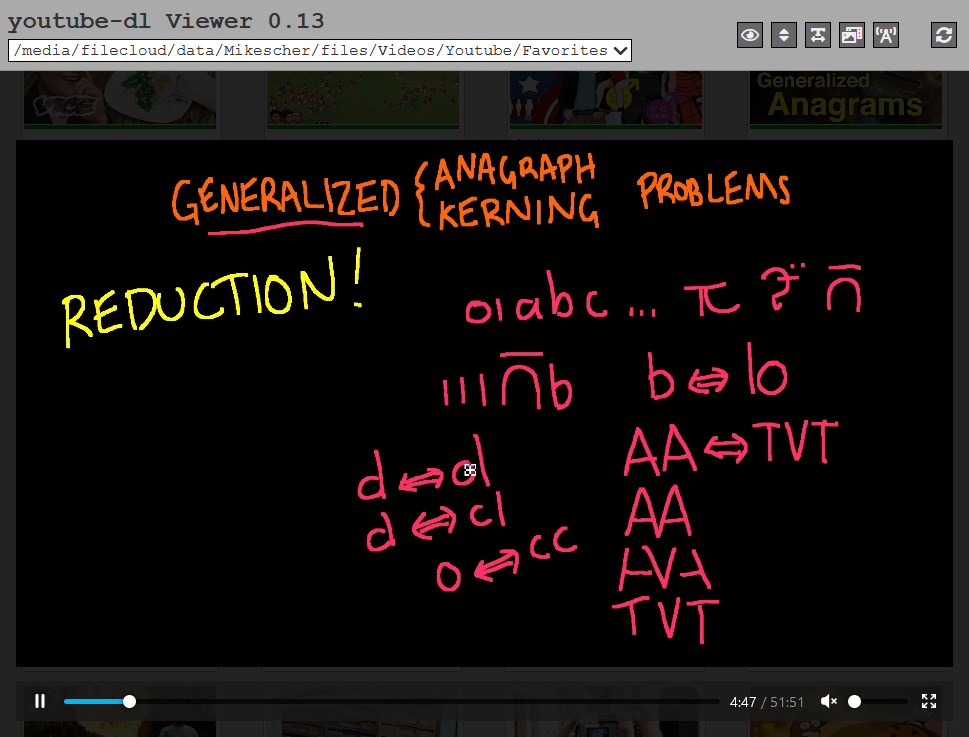The image size is (969, 737).
Task: Click the volume level slider
Action: (878, 701)
